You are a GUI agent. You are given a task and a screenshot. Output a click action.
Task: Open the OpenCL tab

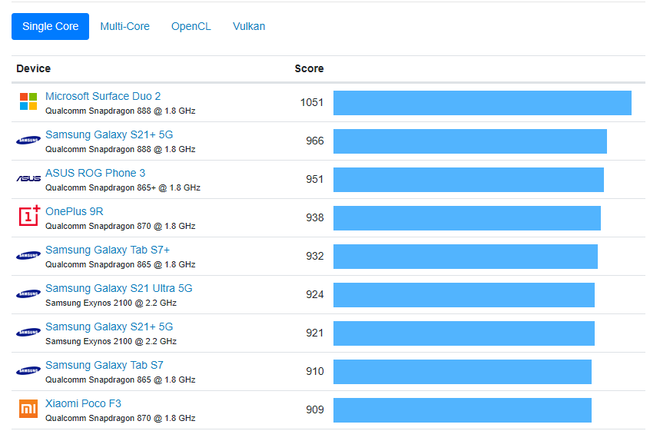pos(191,27)
